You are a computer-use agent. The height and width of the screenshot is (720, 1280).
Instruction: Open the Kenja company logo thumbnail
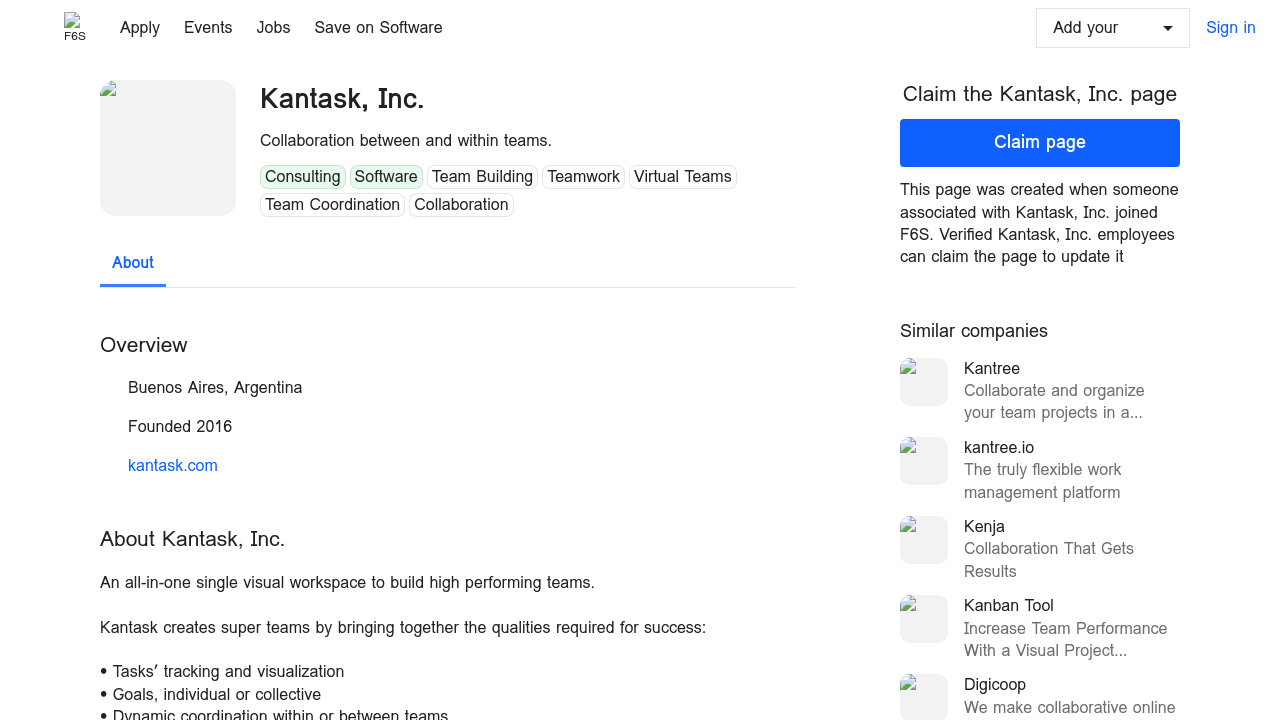point(924,540)
